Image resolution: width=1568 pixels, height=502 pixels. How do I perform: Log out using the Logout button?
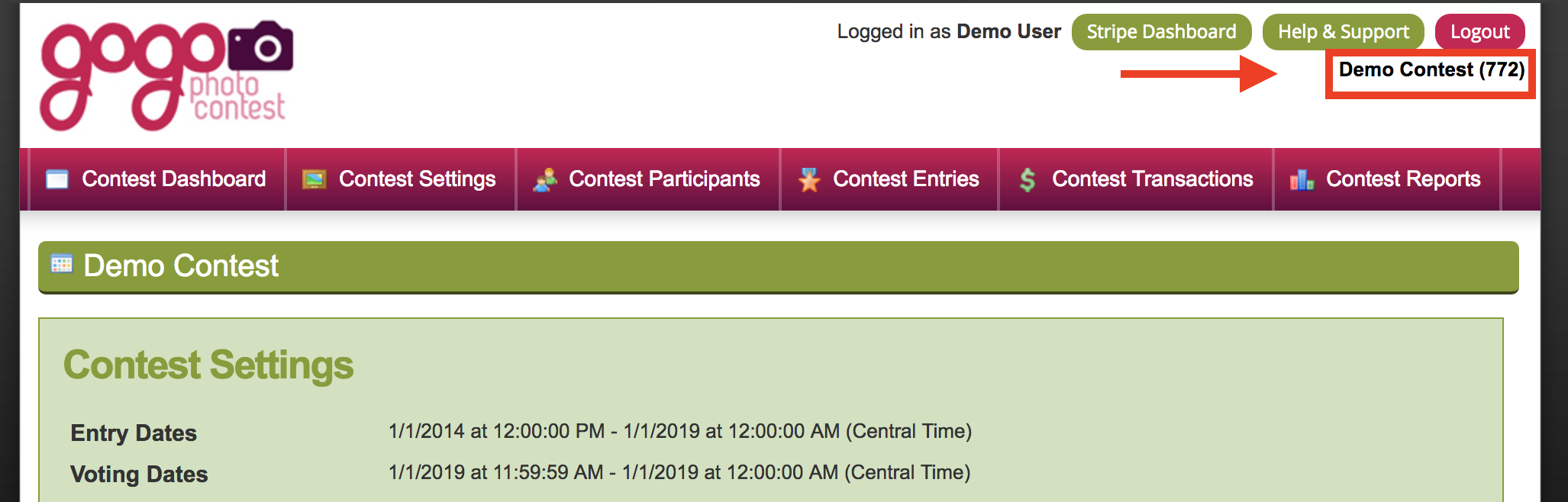(x=1480, y=32)
